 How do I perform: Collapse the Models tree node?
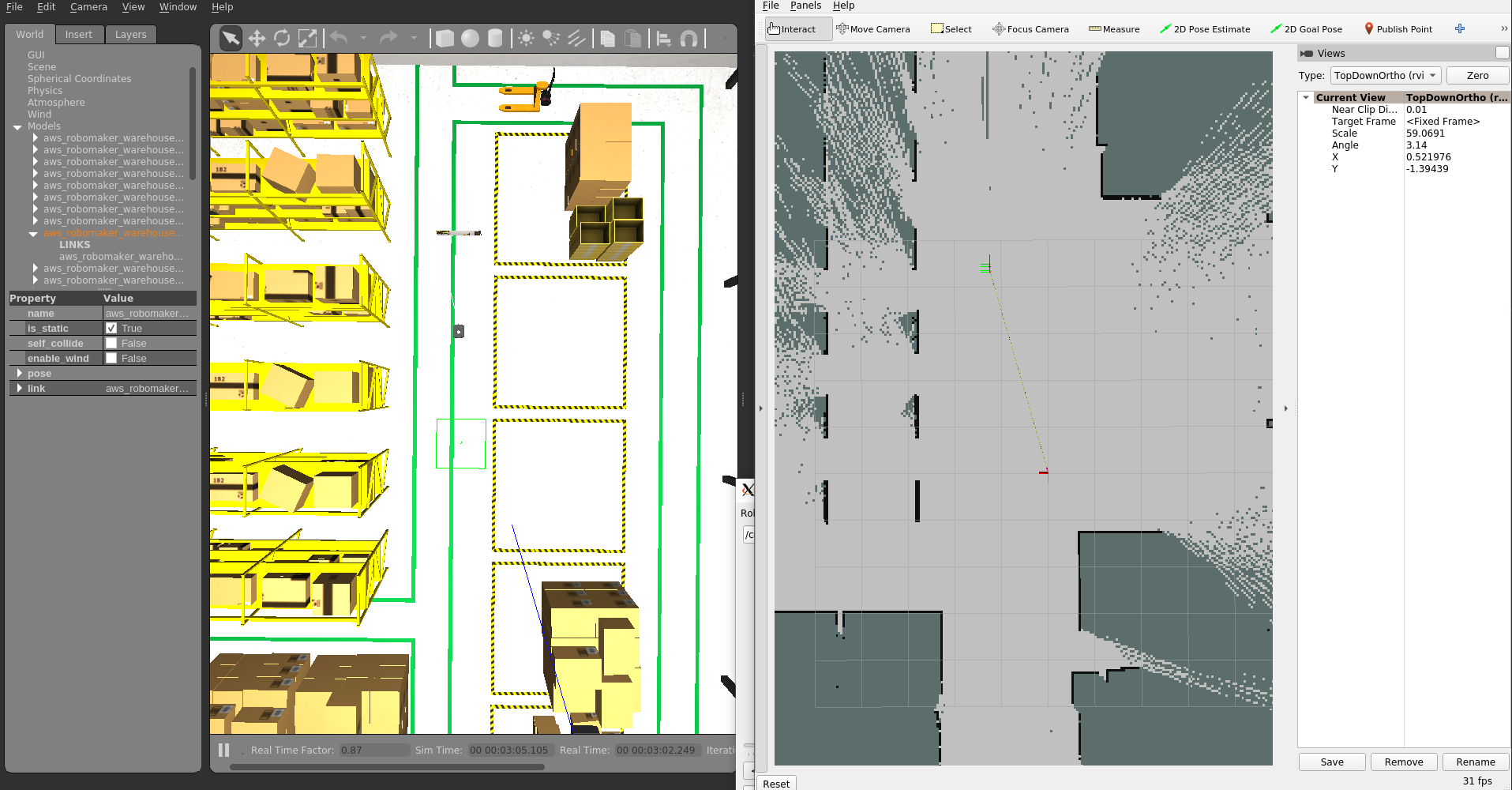point(17,126)
